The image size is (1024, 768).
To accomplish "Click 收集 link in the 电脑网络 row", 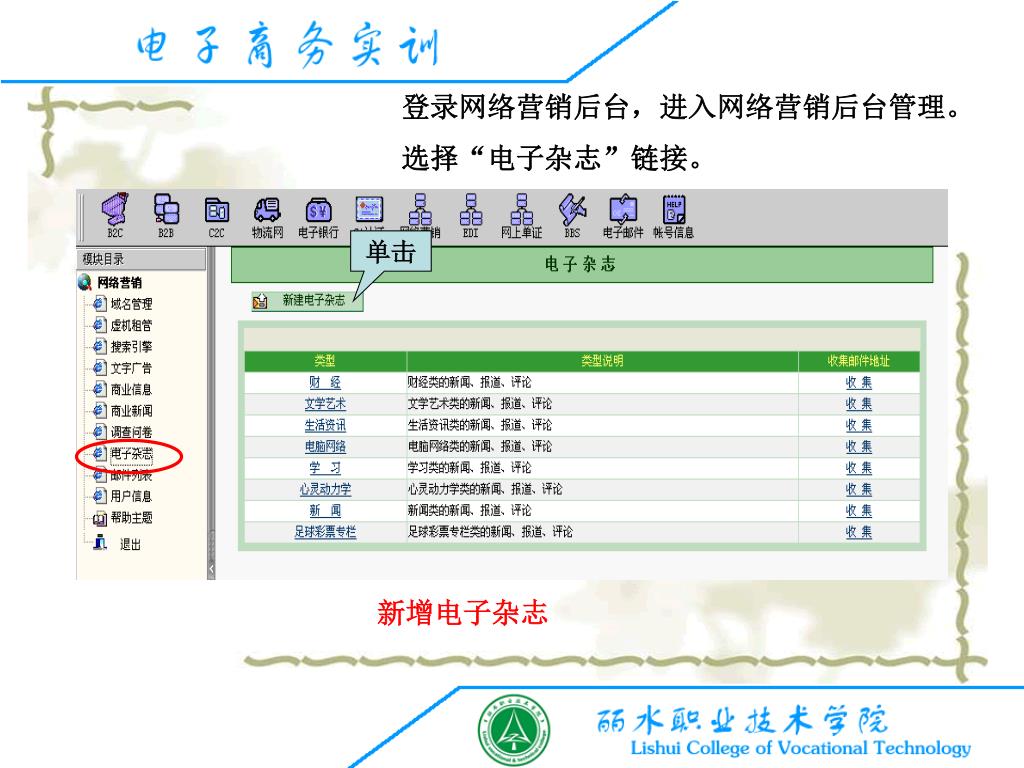I will (x=858, y=446).
